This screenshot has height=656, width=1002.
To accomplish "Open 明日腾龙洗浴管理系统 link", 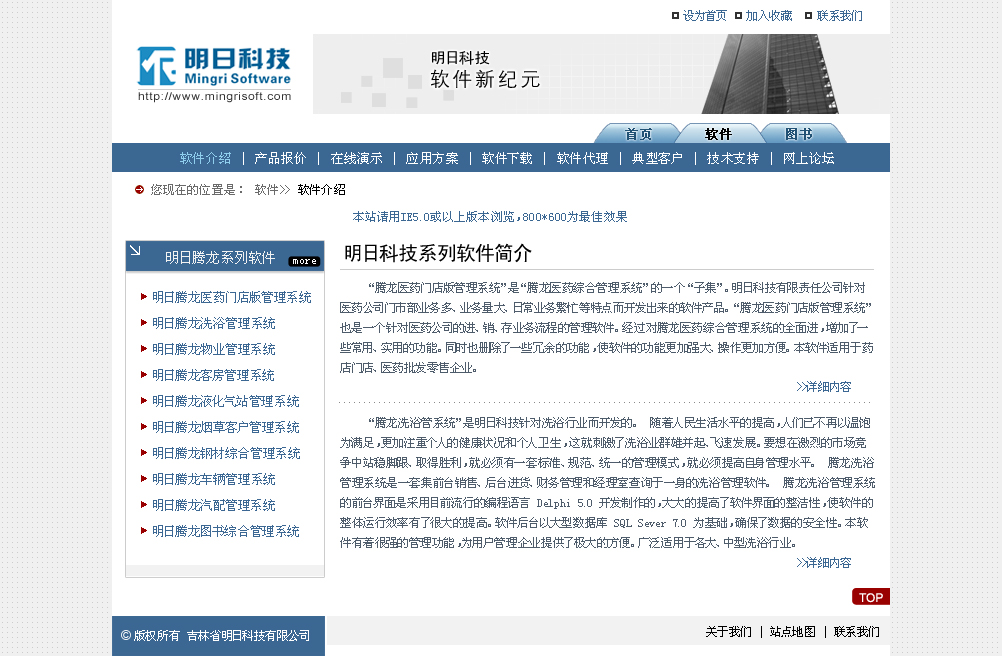I will [x=213, y=323].
